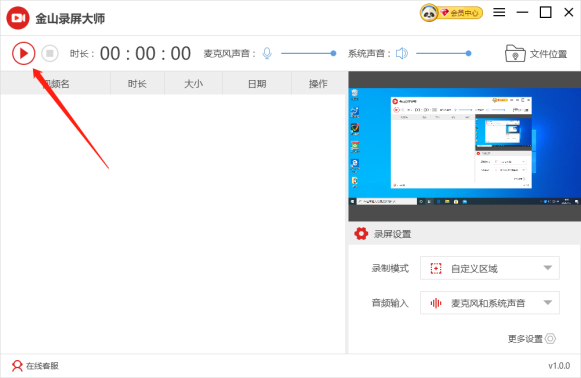
Task: Click the 操作 actions column header
Action: 318,84
